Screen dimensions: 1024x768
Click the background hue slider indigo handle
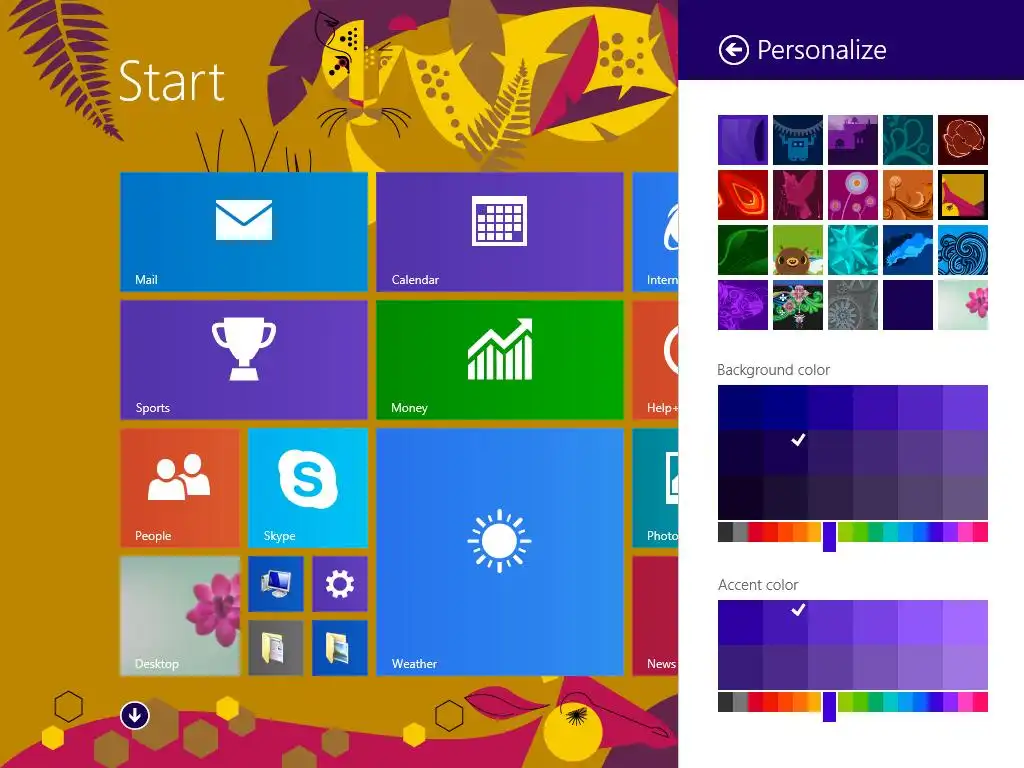tap(829, 537)
